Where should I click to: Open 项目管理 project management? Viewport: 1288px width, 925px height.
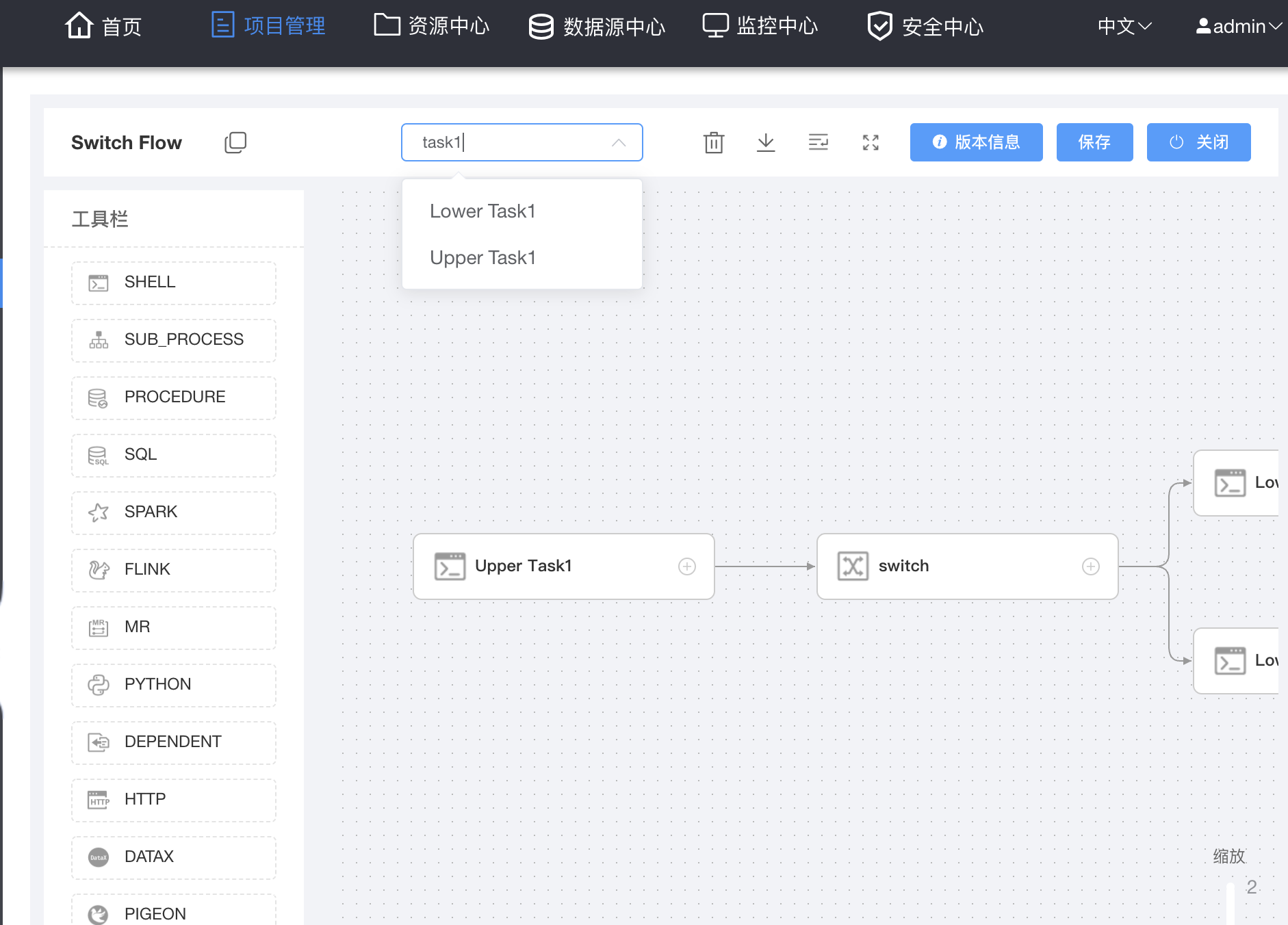point(269,26)
